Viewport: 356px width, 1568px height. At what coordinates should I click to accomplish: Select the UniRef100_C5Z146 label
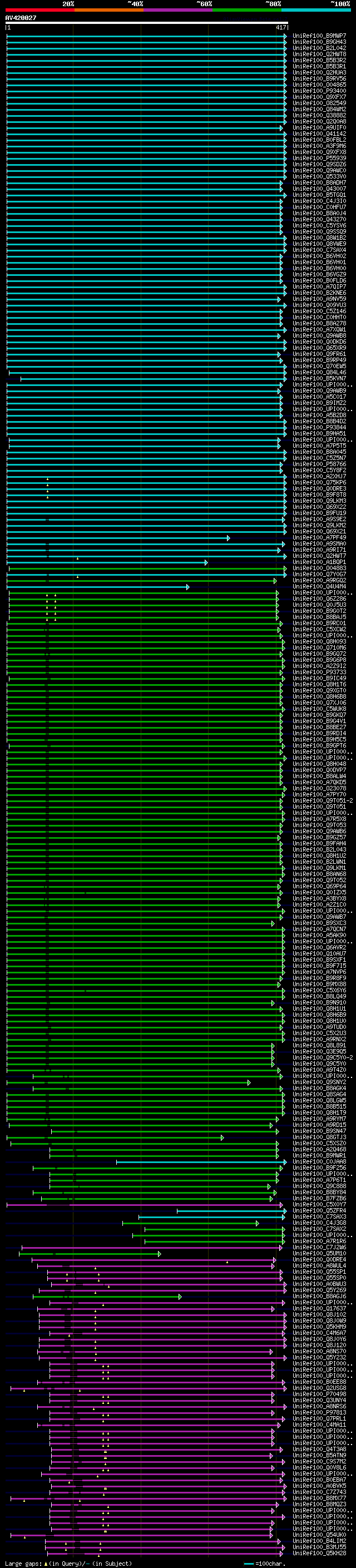[319, 311]
